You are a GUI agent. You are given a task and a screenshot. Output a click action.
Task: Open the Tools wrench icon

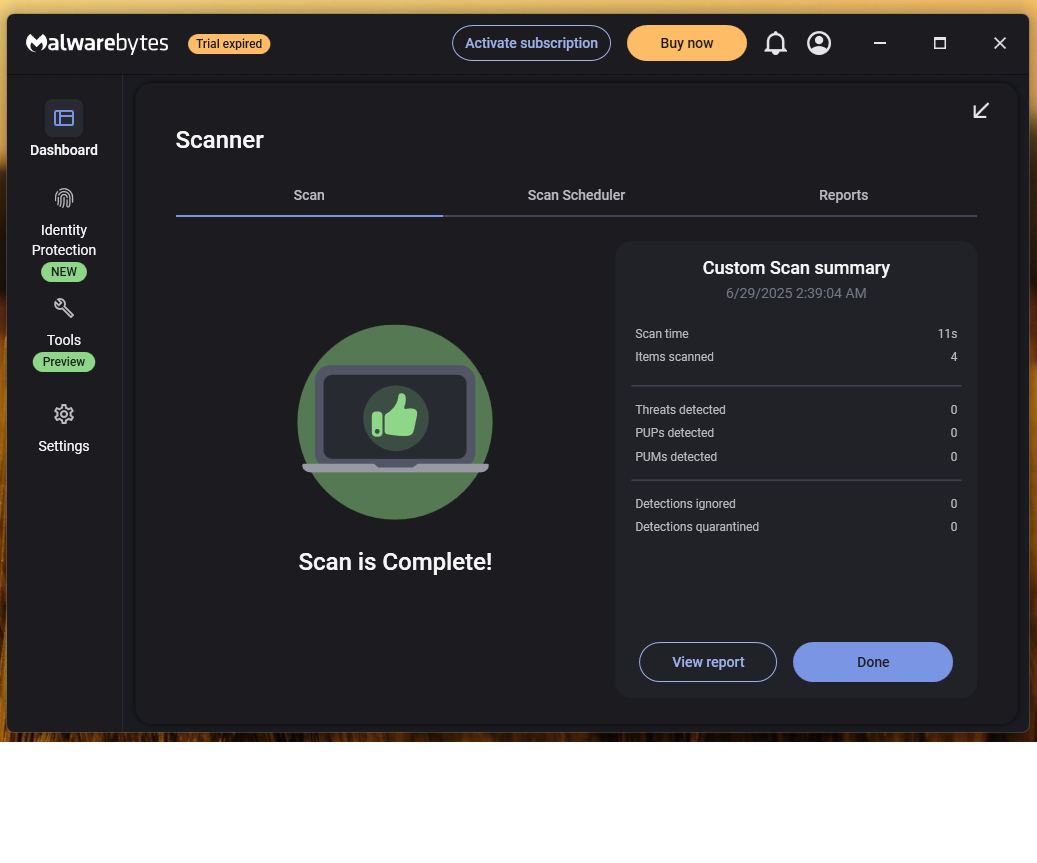tap(63, 308)
